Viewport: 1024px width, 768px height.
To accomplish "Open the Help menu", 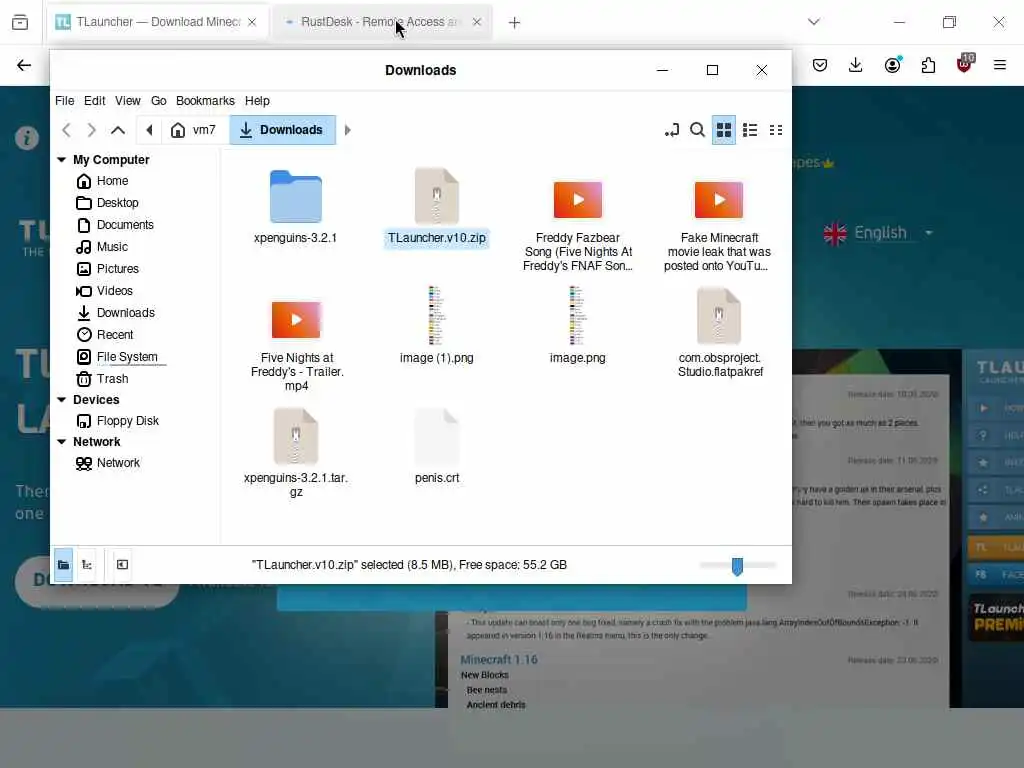I will [x=257, y=101].
